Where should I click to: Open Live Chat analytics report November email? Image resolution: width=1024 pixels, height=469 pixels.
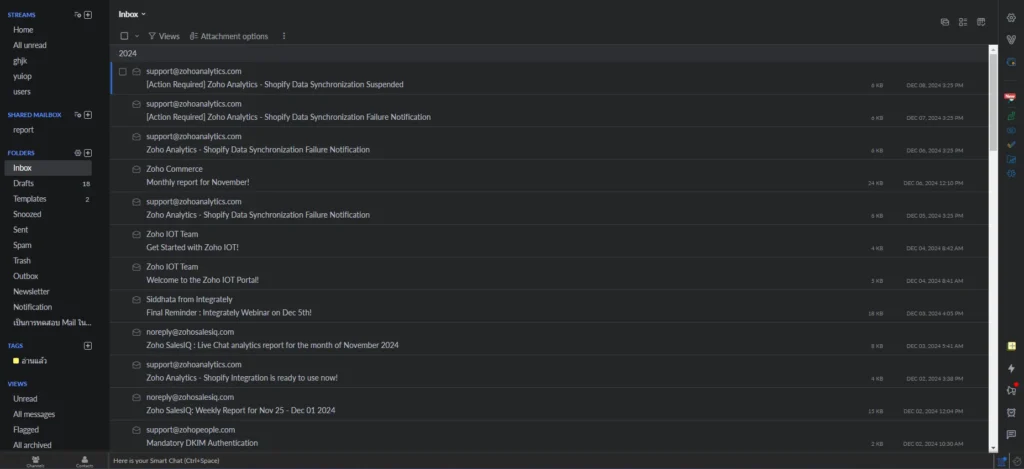[549, 339]
